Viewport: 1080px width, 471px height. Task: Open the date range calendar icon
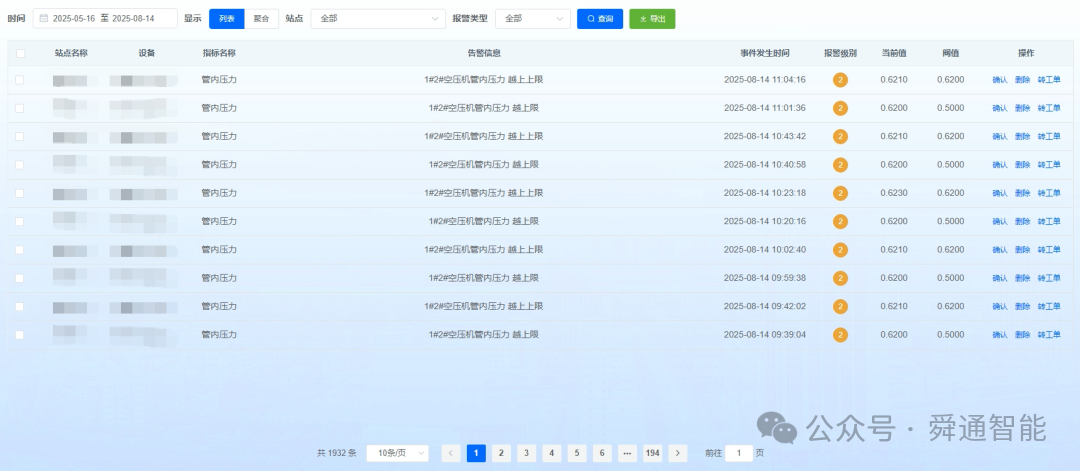click(44, 19)
